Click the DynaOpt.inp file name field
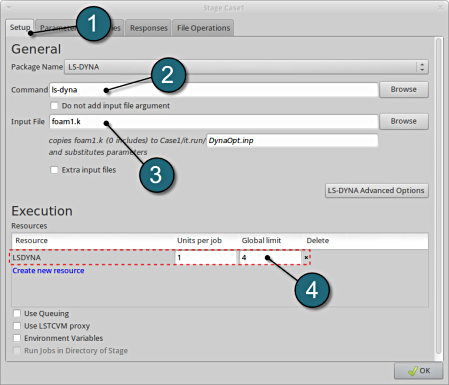The width and height of the screenshot is (449, 385). click(292, 140)
